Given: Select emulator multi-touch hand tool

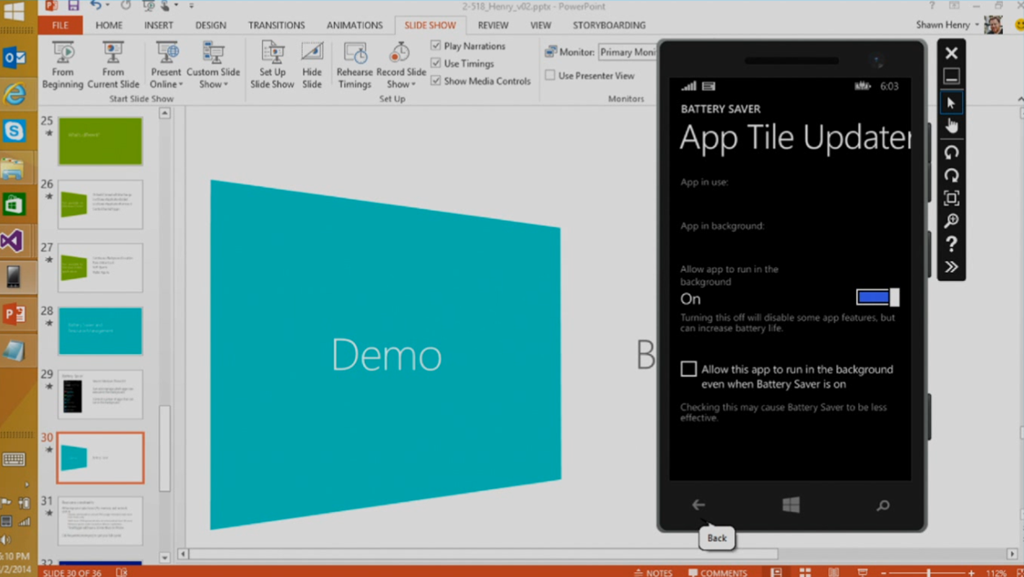Looking at the screenshot, I should (x=952, y=125).
